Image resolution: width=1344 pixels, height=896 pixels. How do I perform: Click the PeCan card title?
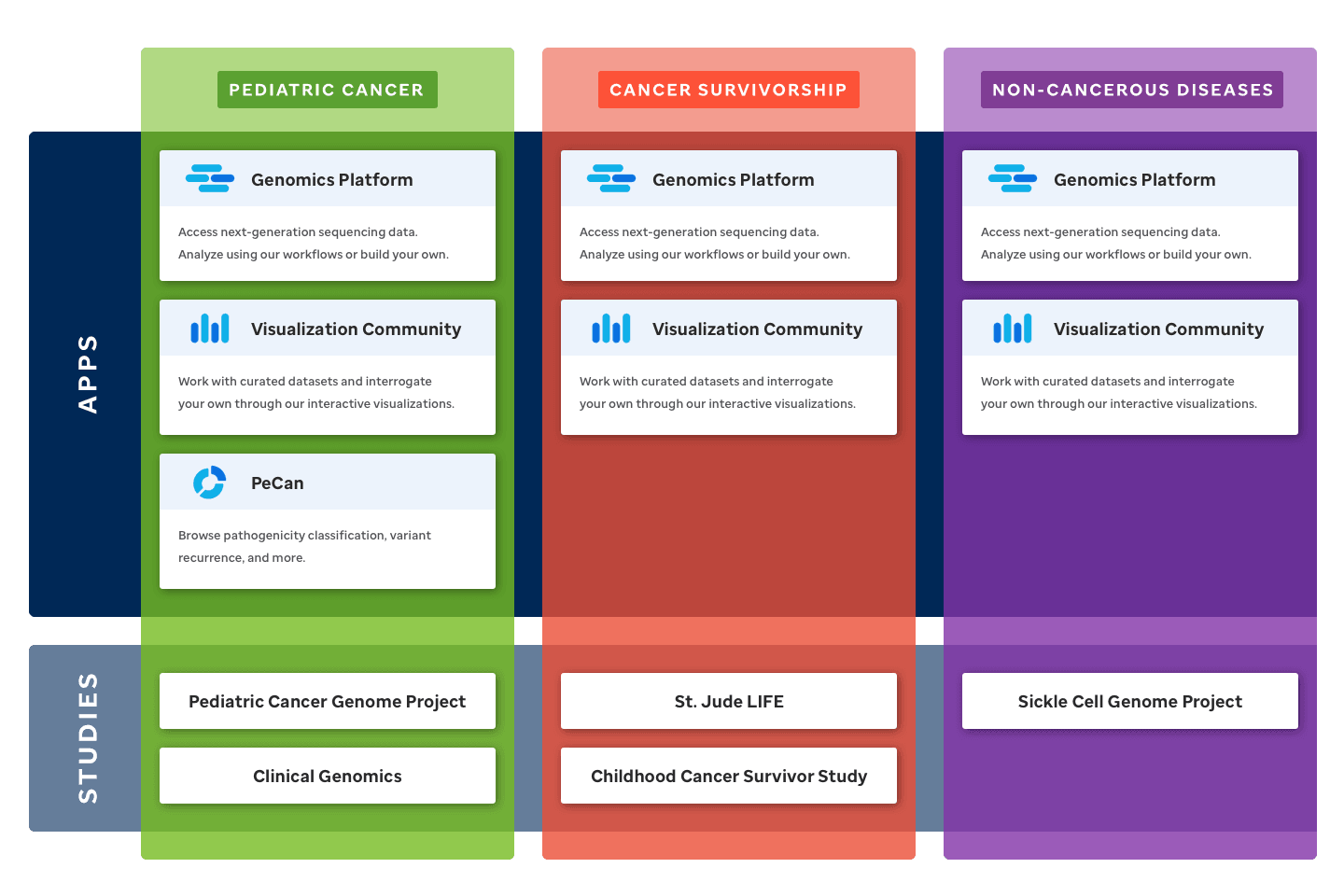[x=277, y=483]
